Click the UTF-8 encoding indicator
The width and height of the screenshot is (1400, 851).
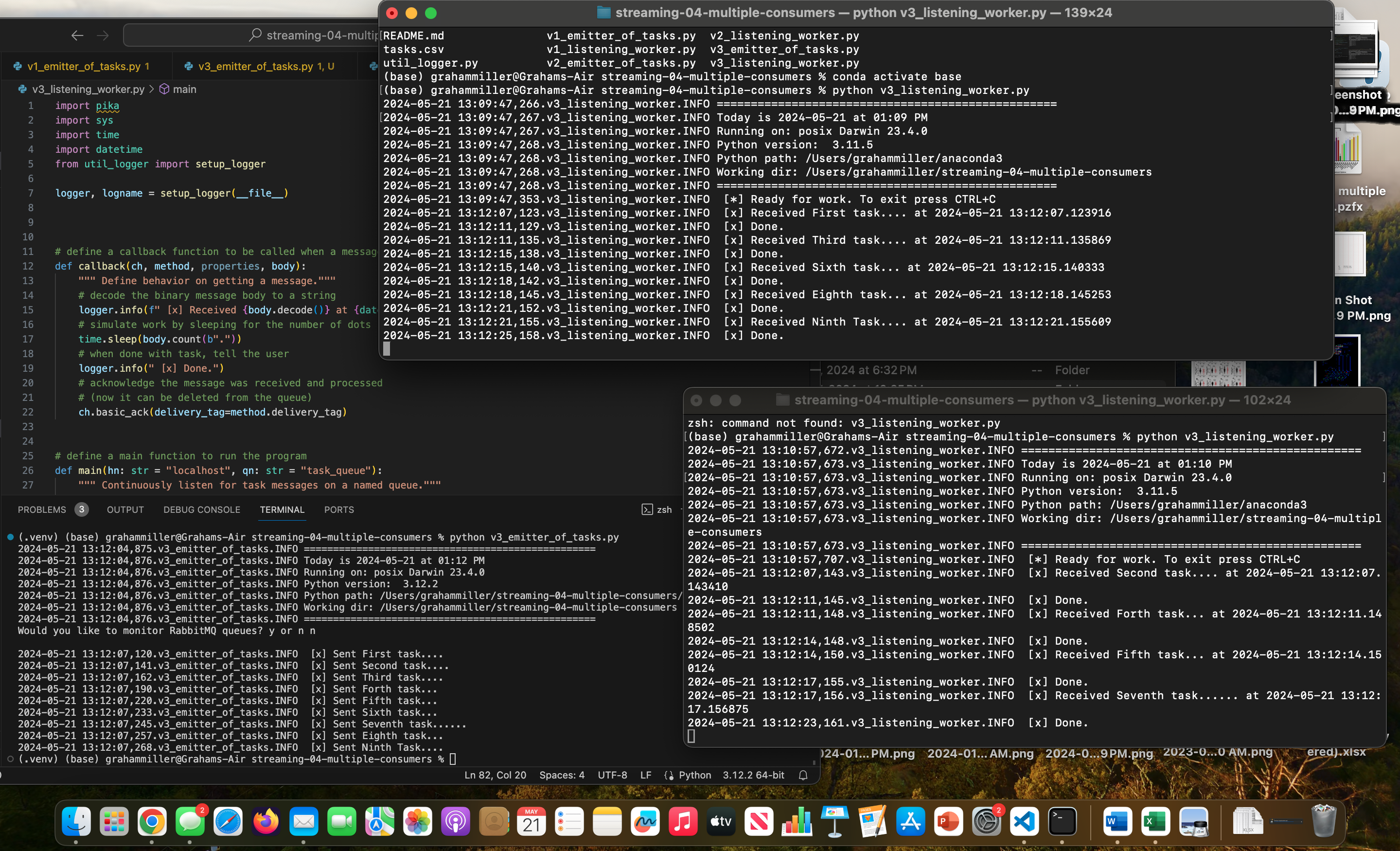pyautogui.click(x=612, y=775)
